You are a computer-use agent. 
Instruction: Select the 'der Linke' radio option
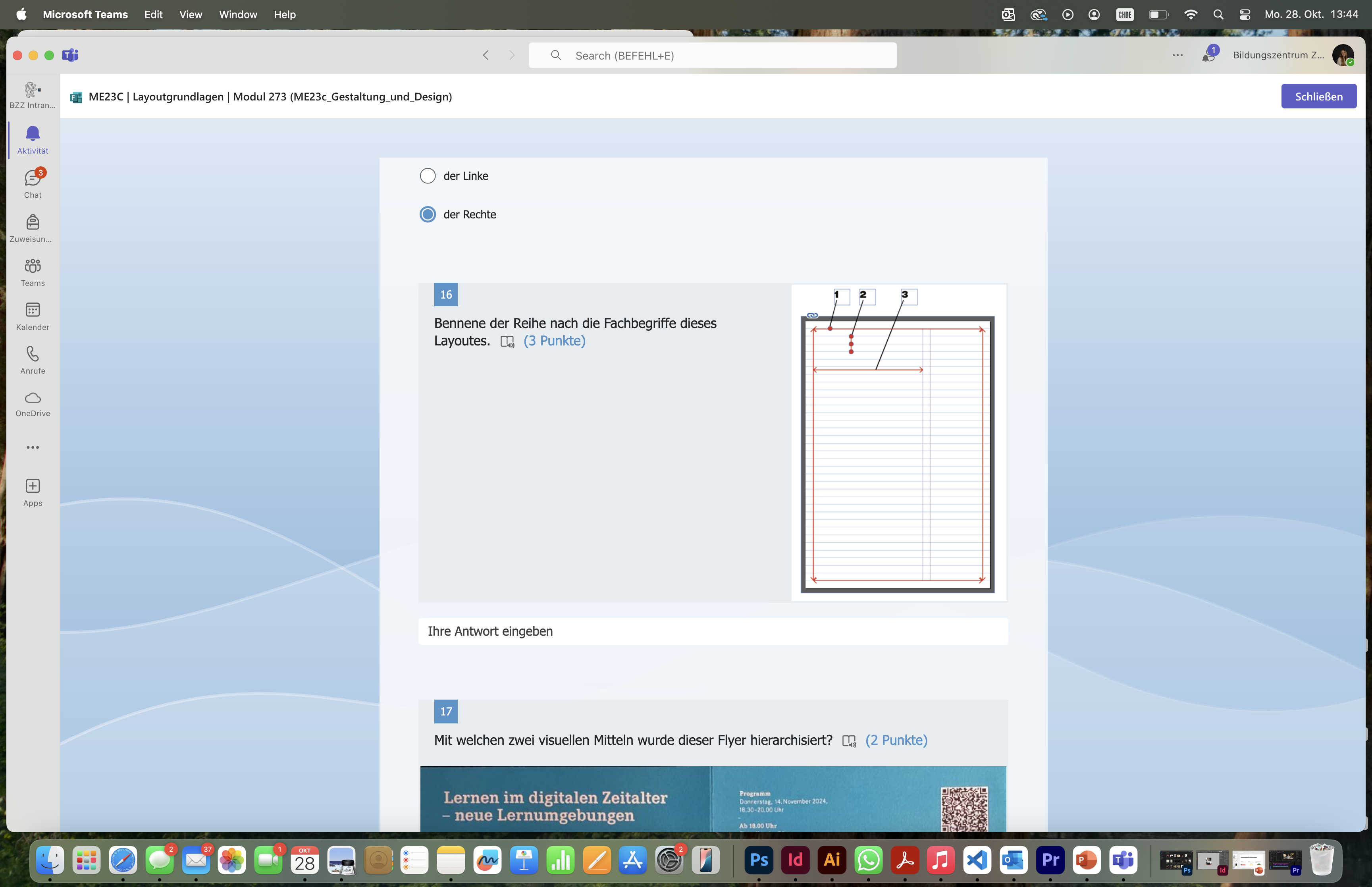428,175
